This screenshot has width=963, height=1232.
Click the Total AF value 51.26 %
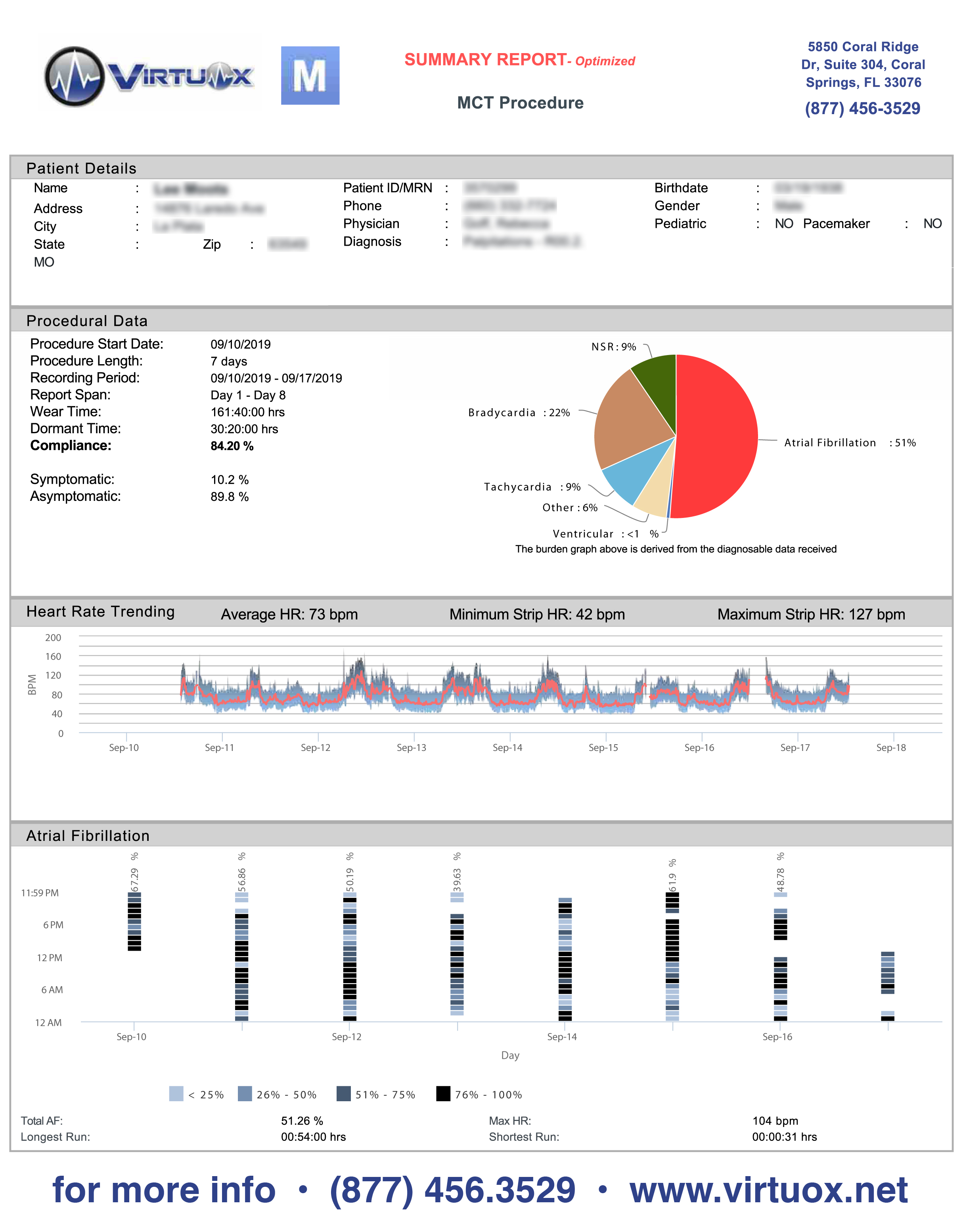(x=302, y=1121)
